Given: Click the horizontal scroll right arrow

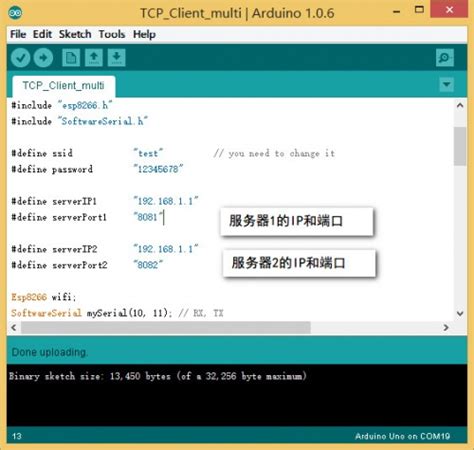Looking at the screenshot, I should point(446,328).
